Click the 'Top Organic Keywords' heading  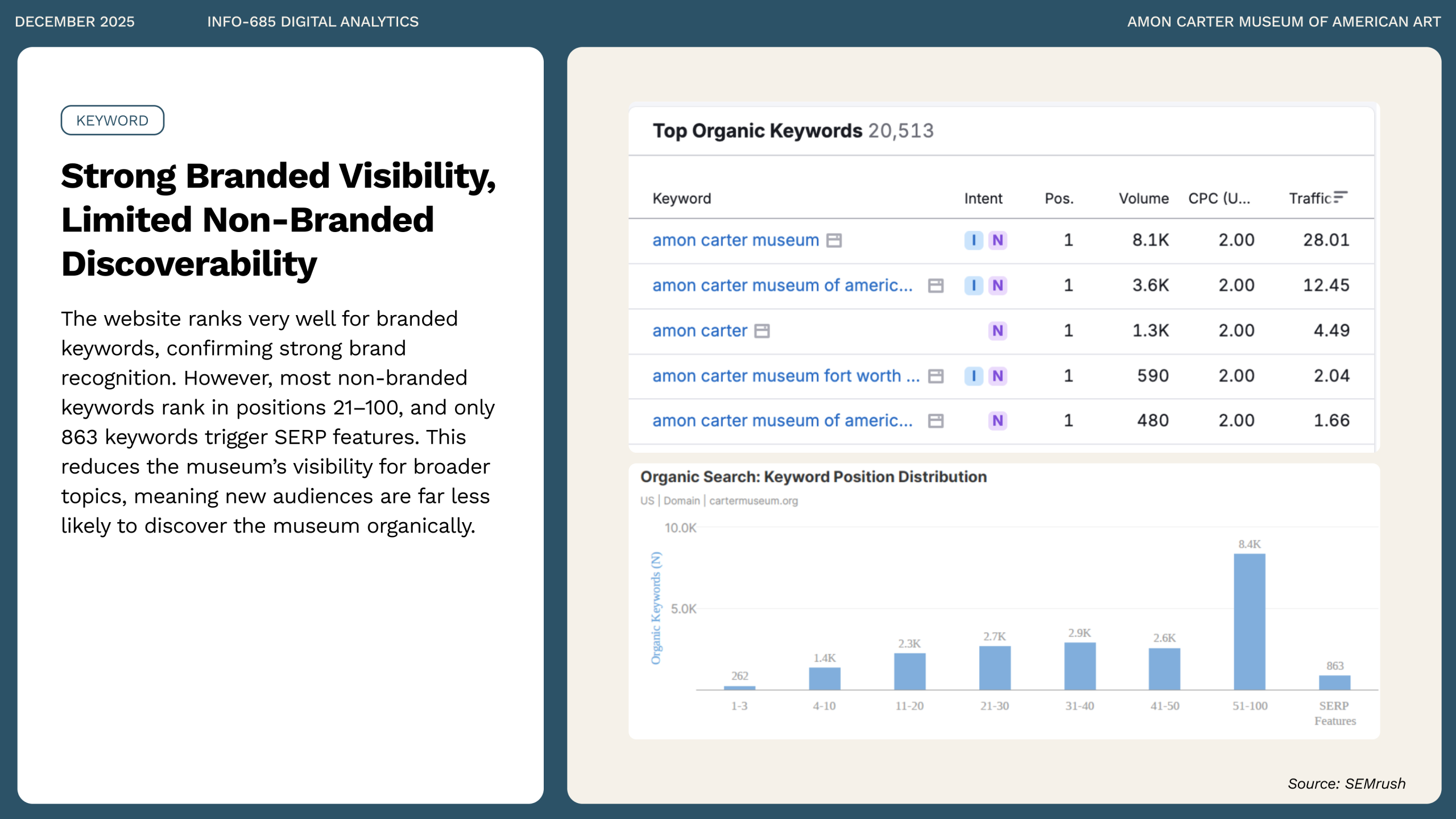coord(757,131)
